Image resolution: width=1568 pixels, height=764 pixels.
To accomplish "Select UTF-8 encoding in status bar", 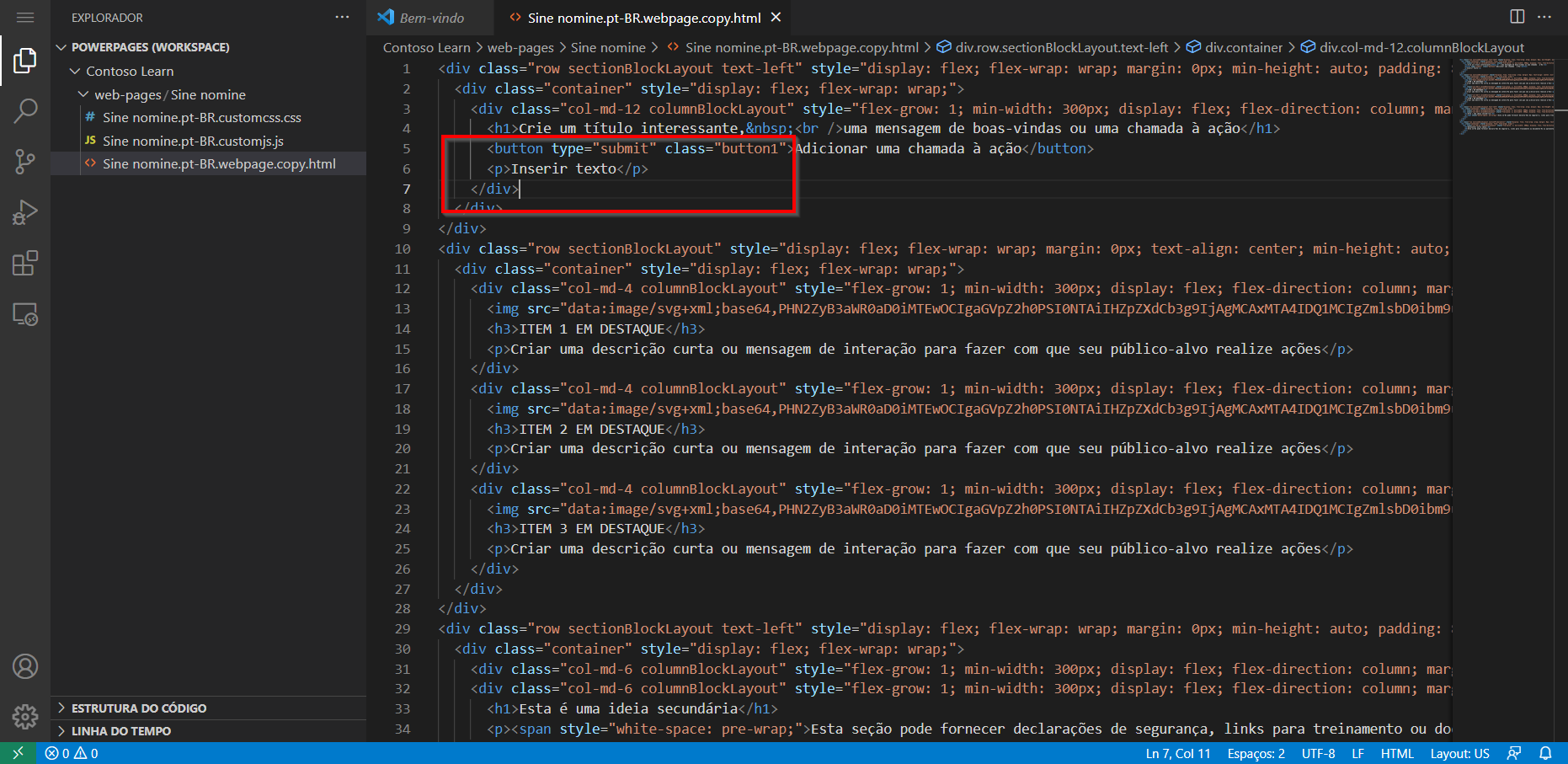I will click(x=1318, y=753).
